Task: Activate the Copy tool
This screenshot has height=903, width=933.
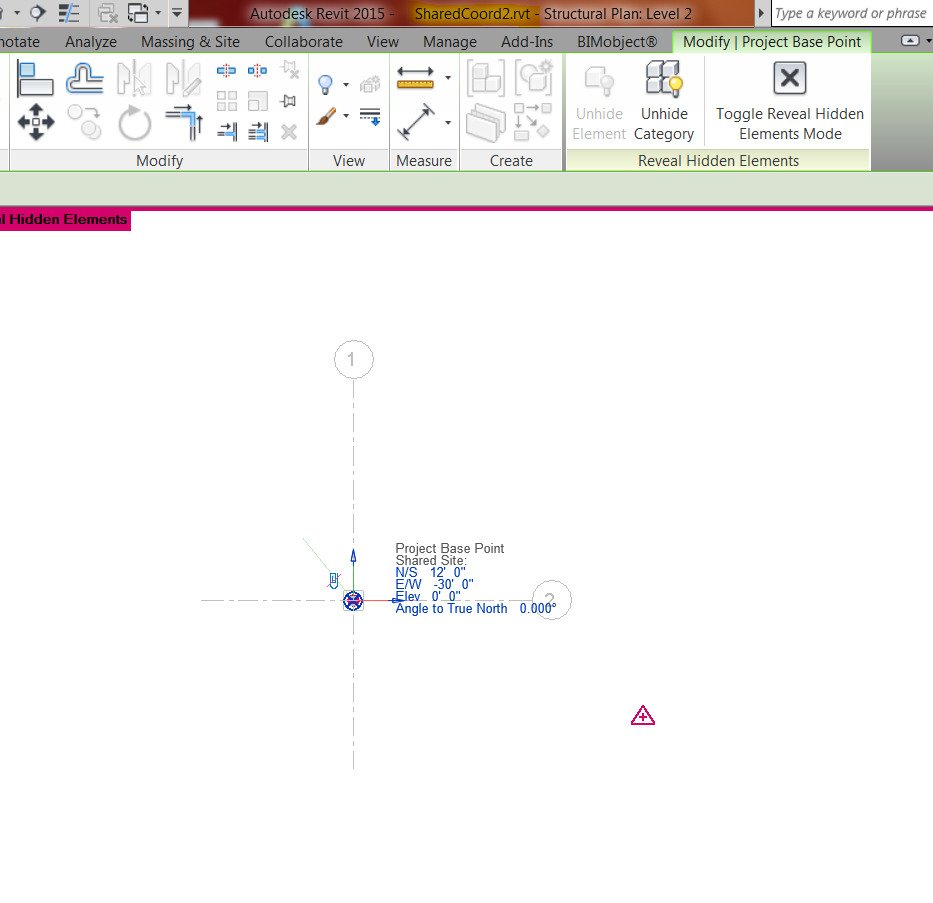Action: (84, 122)
